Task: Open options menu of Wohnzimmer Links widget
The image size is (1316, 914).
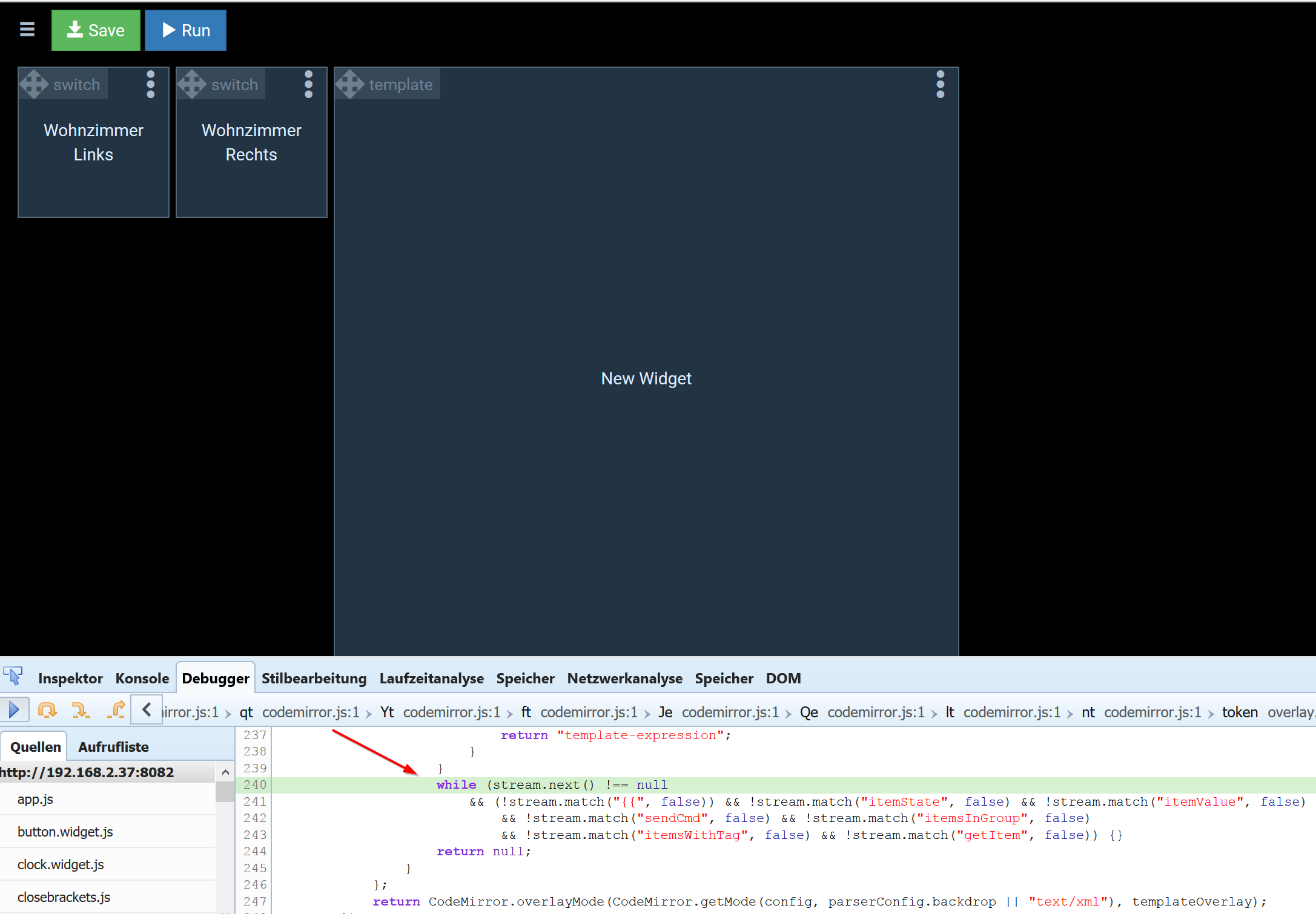Action: 150,84
